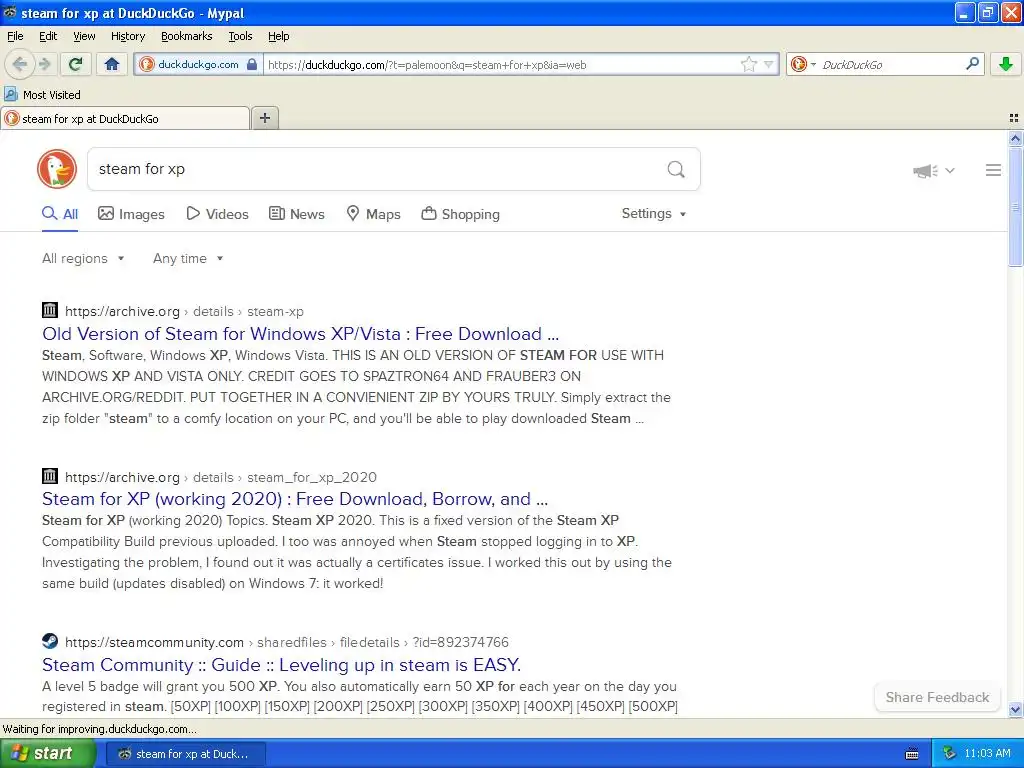Click the archive.org steam-xp URL breadcrumb

tap(184, 312)
